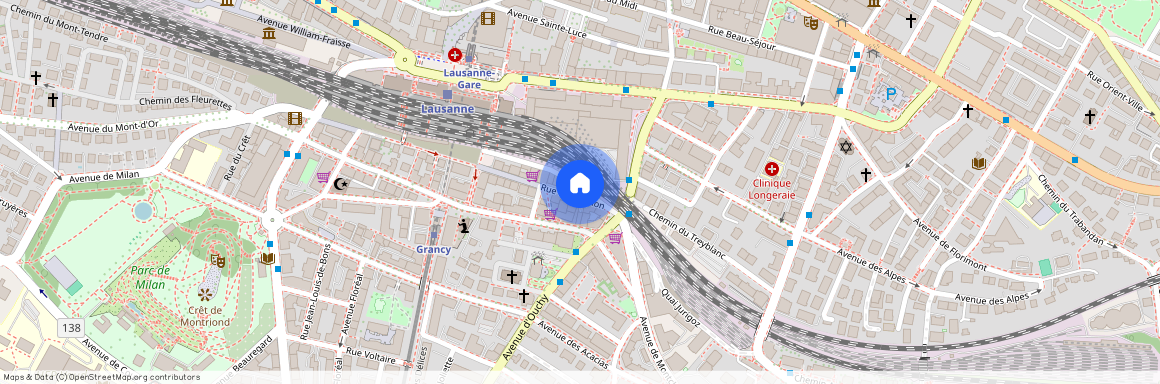1160x384 pixels.
Task: Select the Quai Jurigoz street label
Action: point(682,309)
